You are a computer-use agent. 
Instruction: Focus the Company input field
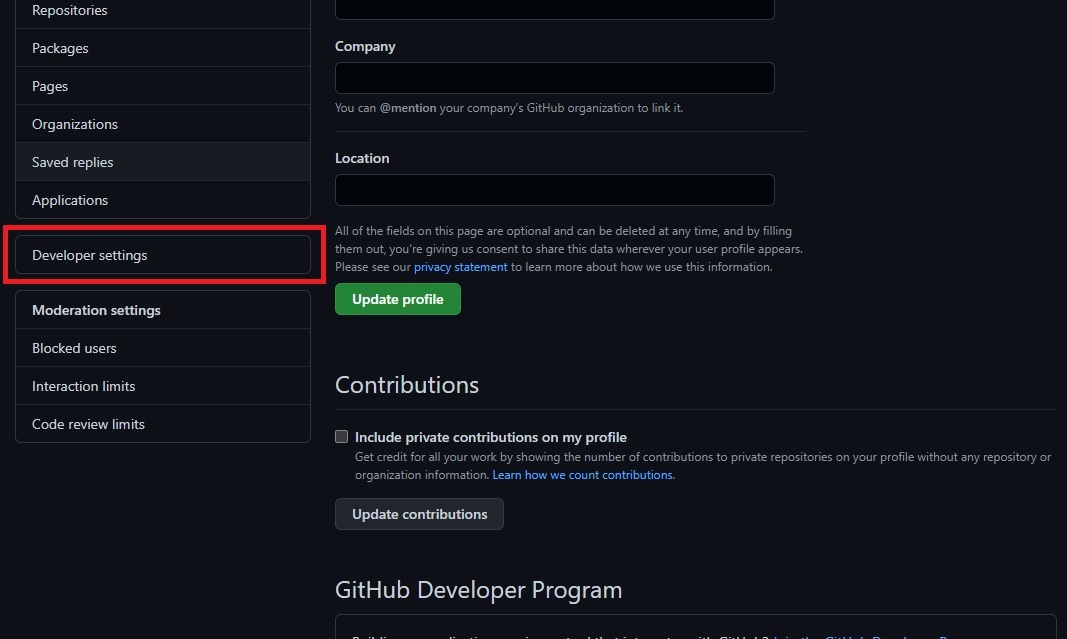554,78
